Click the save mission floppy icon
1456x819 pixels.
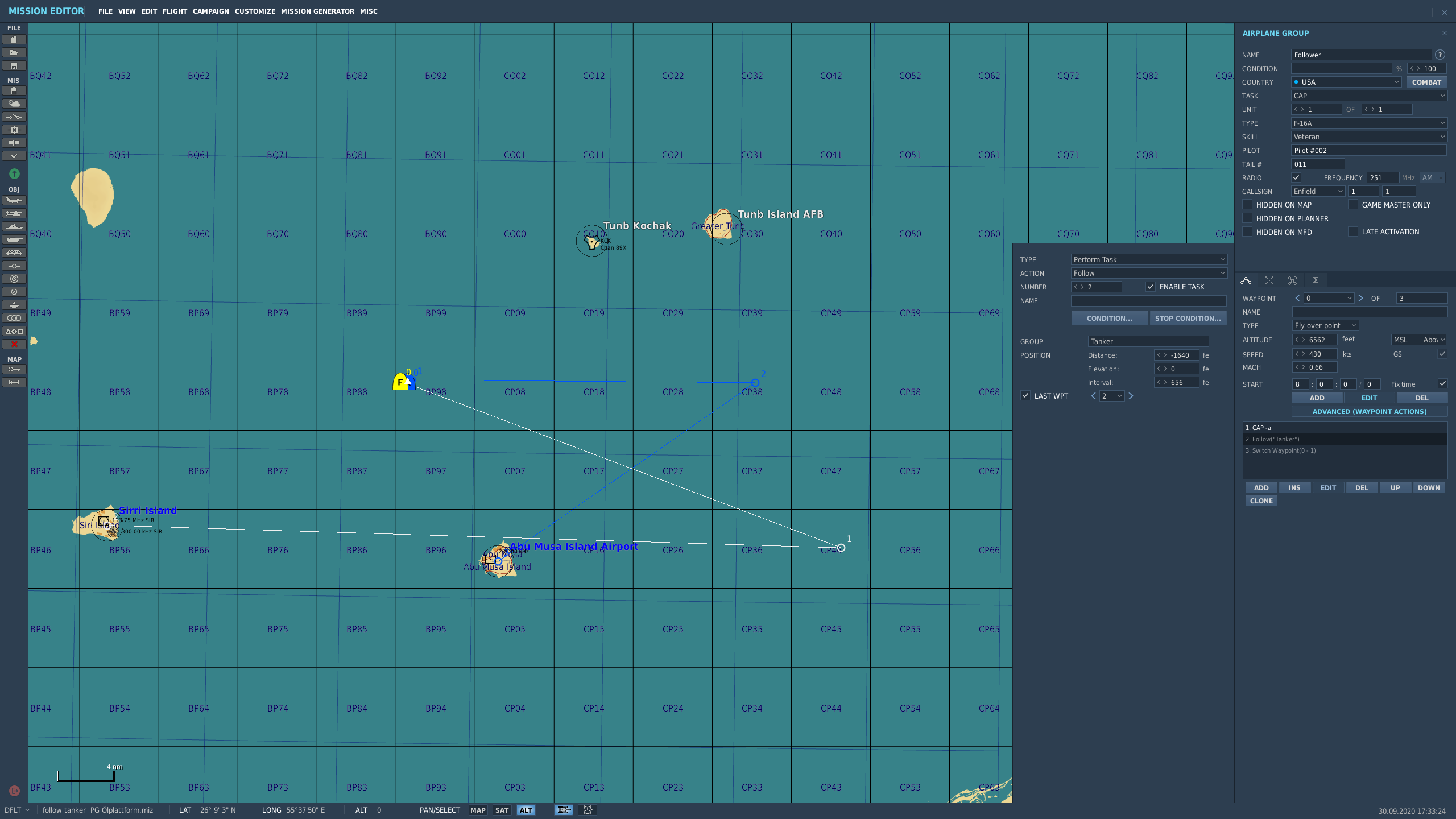click(14, 65)
